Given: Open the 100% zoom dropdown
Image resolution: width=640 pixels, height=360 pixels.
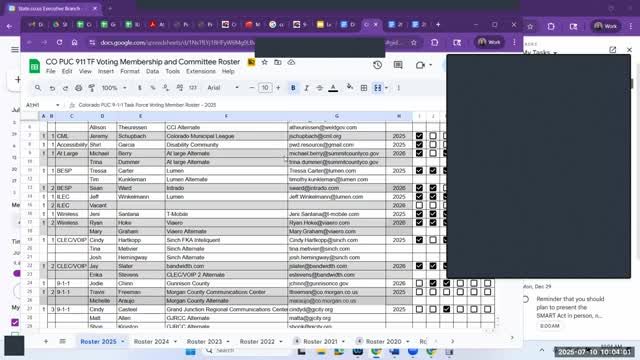Looking at the screenshot, I should coord(114,88).
